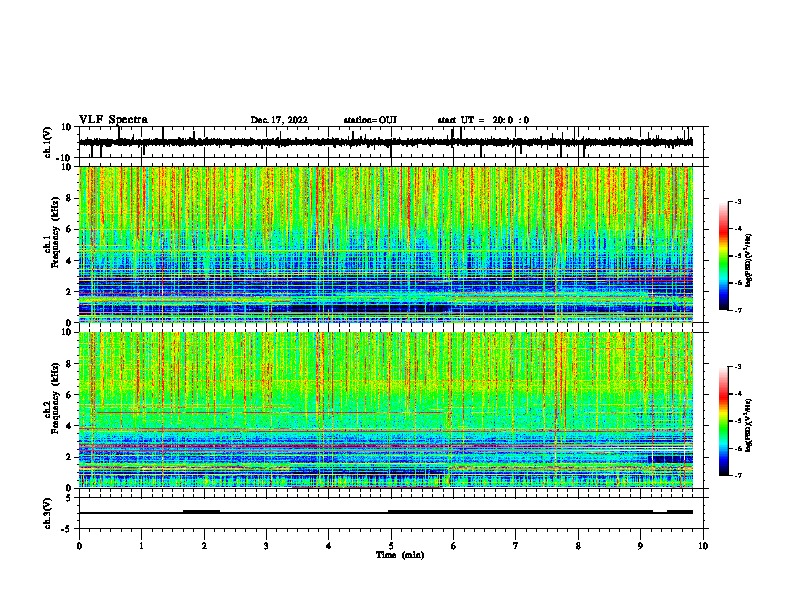Click the "ch.1 Frequency (kHz)" axis label

[51, 232]
